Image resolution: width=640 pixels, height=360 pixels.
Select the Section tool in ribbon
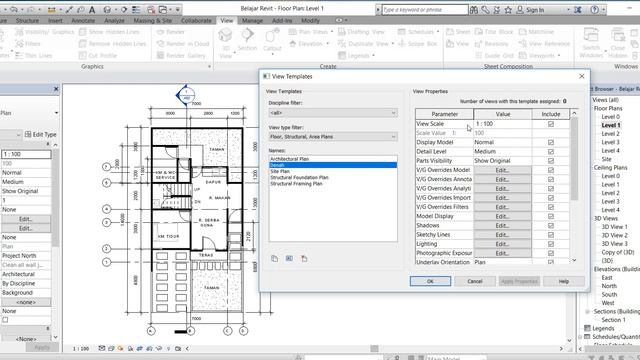pos(247,40)
